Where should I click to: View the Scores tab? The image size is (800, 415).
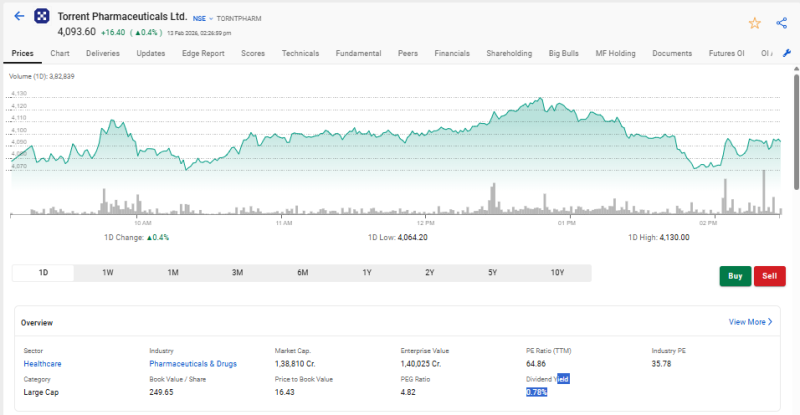click(x=253, y=53)
